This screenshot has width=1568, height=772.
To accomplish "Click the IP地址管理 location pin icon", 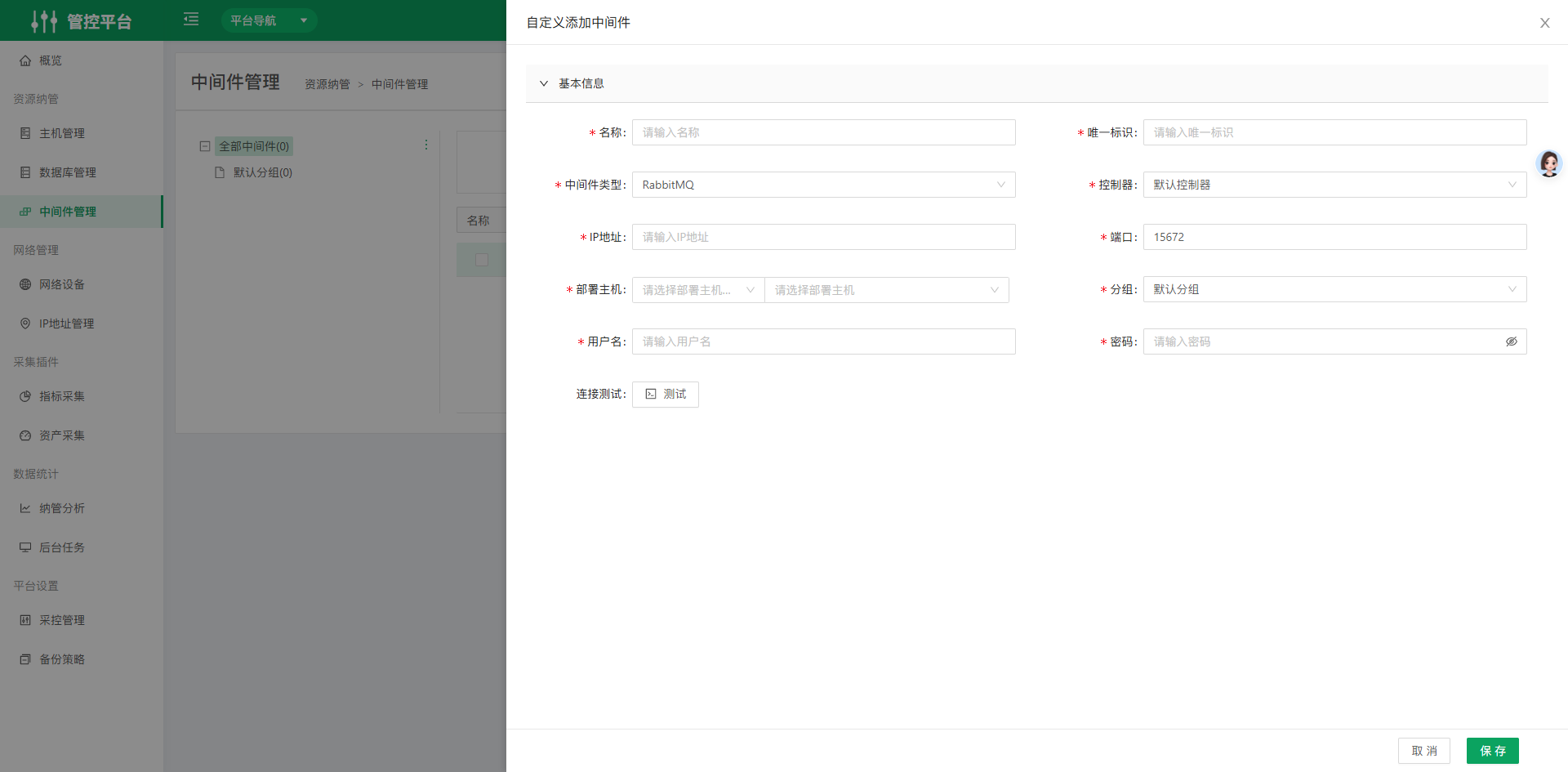I will [x=25, y=324].
